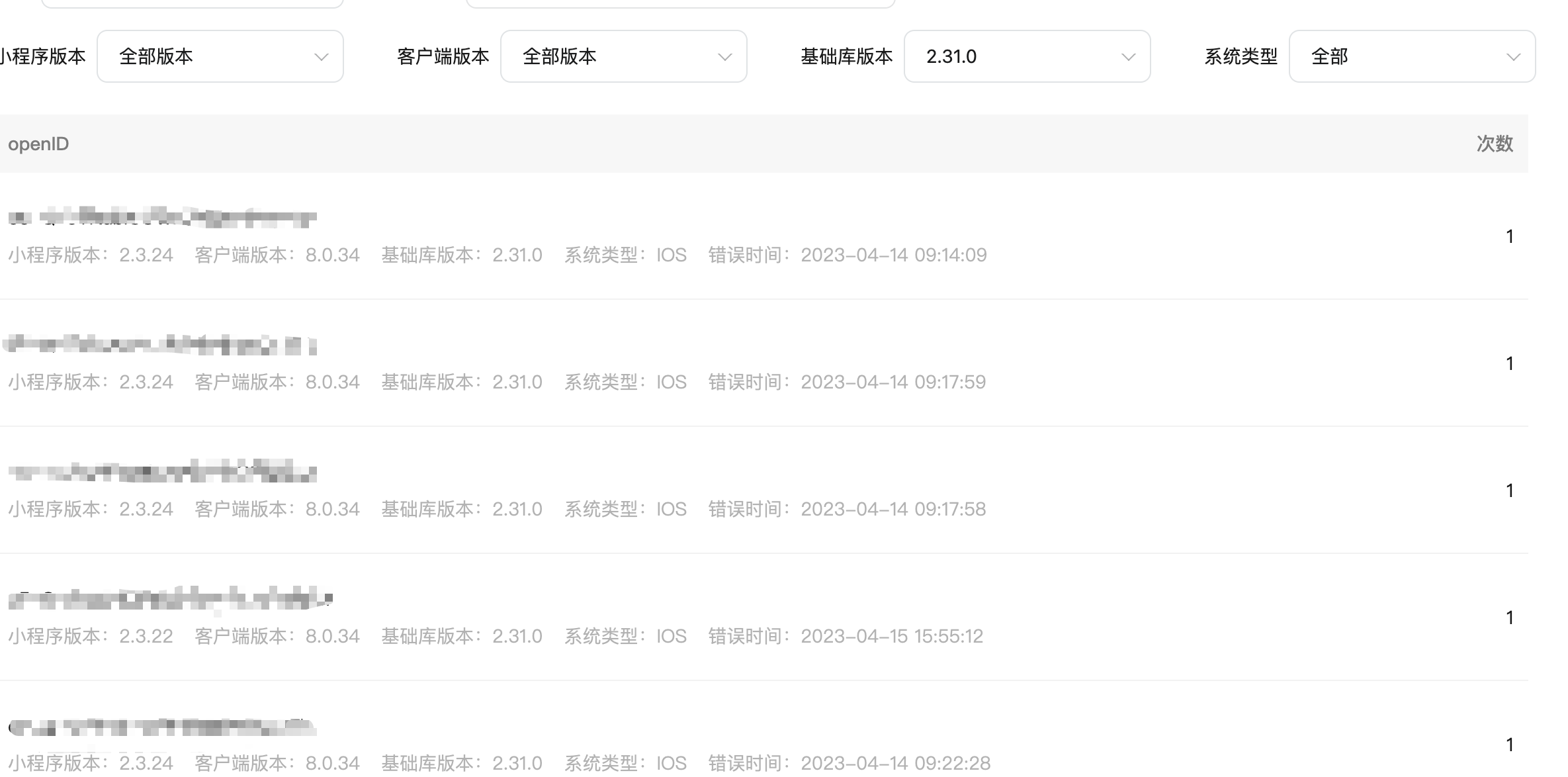Viewport: 1568px width, 777px height.
Task: Click the 小程序版本: 2.3.22 text
Action: pos(91,636)
